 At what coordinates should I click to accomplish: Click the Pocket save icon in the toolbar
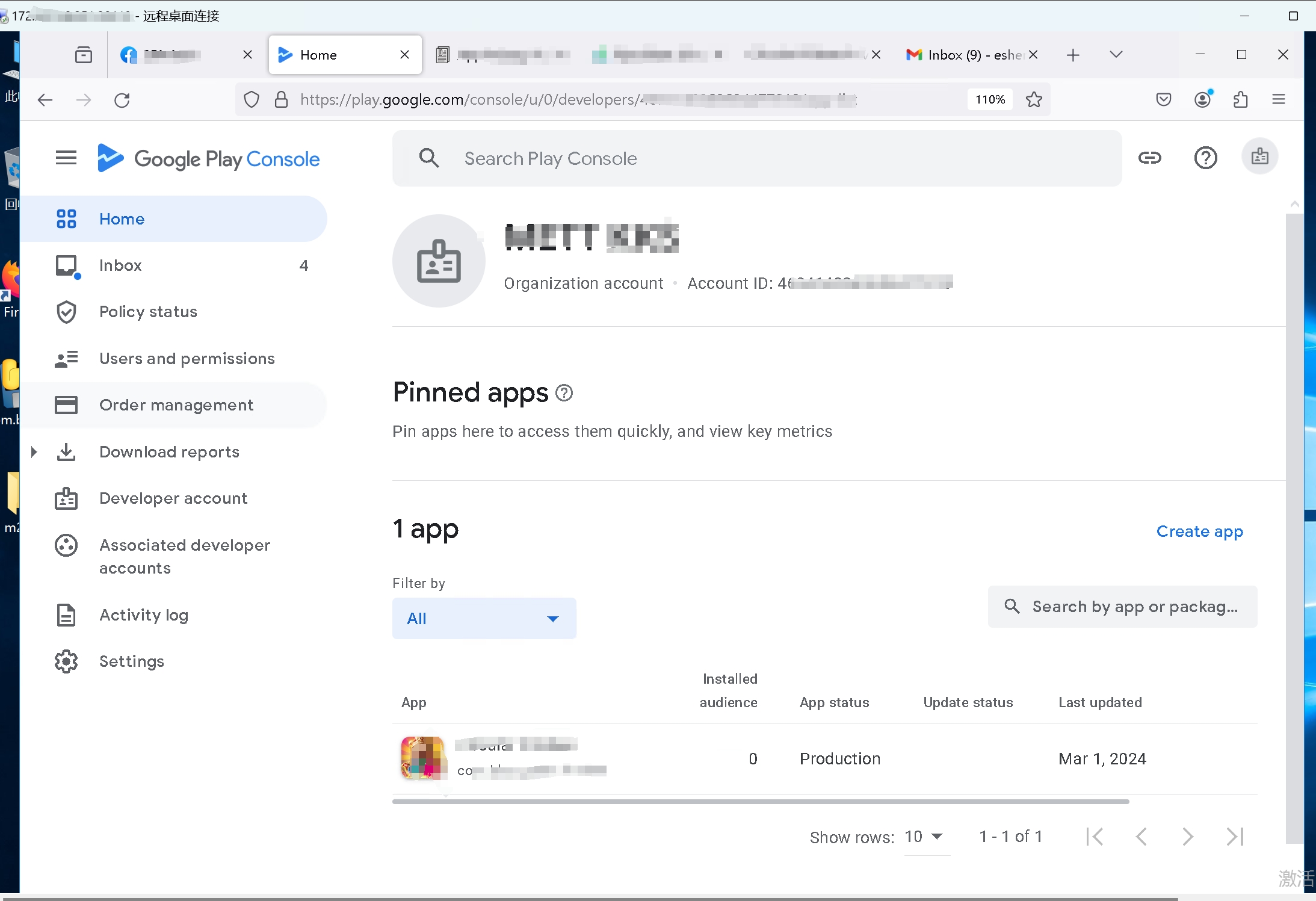[1163, 100]
